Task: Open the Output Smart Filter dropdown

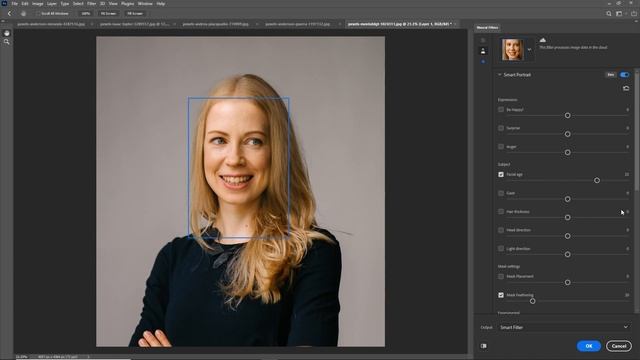Action: point(564,327)
